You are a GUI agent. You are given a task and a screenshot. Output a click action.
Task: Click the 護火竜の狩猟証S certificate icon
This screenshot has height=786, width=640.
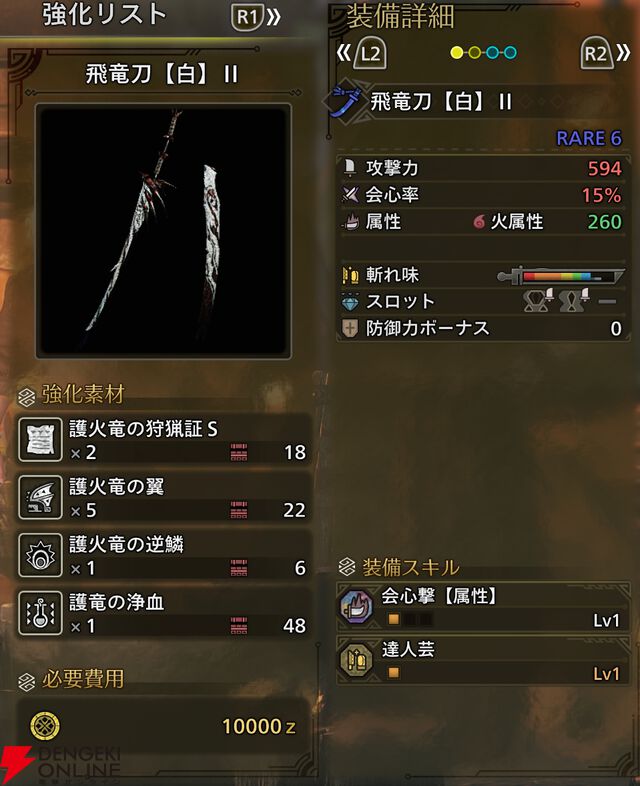40,440
